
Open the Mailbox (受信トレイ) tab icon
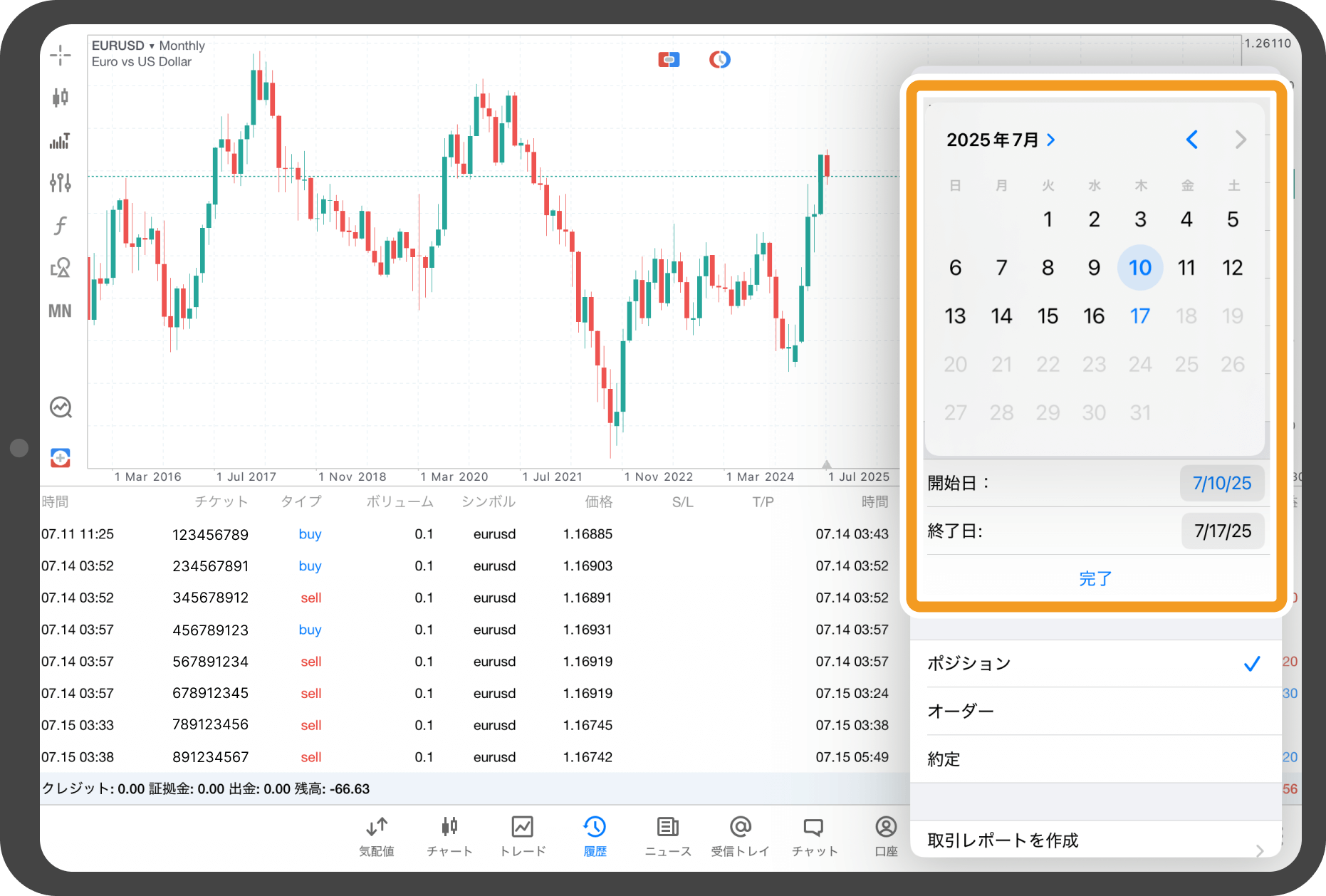tap(740, 835)
